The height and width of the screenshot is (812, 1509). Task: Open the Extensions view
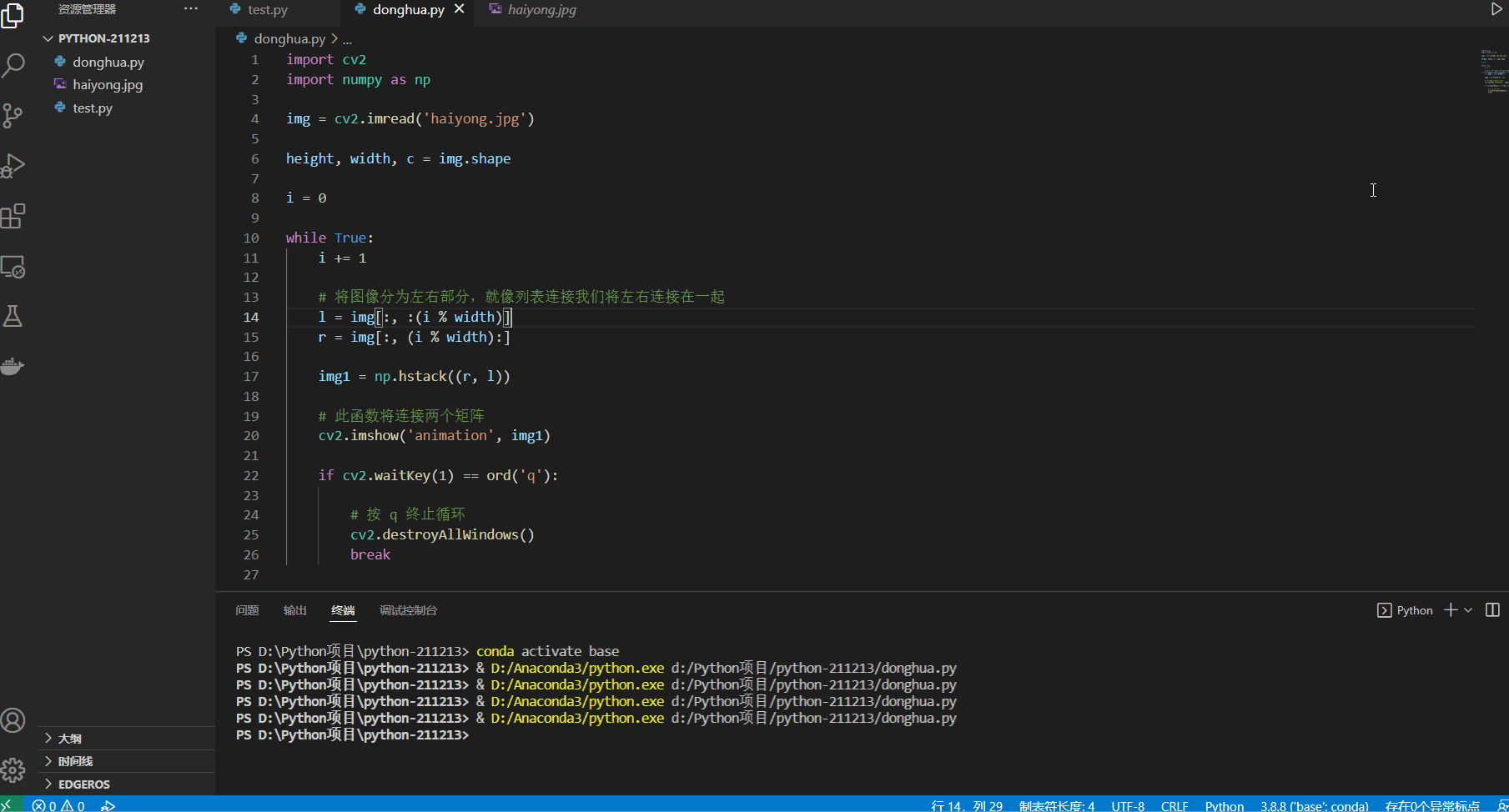13,216
